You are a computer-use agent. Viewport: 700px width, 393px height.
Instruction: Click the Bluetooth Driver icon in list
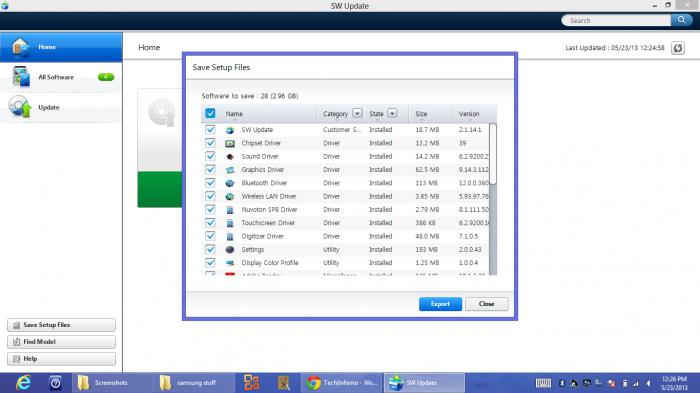click(x=230, y=183)
